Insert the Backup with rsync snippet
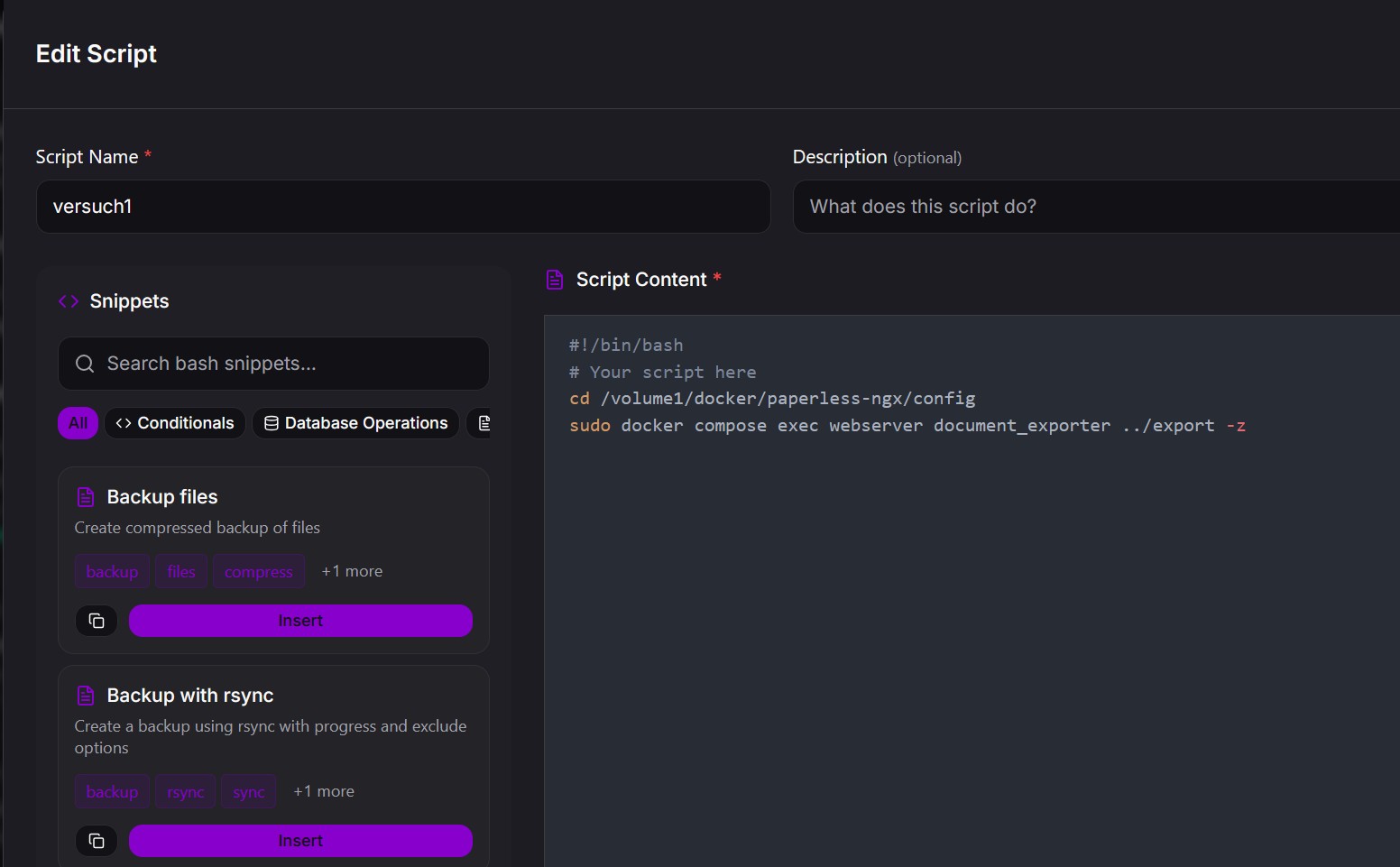1400x867 pixels. (300, 841)
